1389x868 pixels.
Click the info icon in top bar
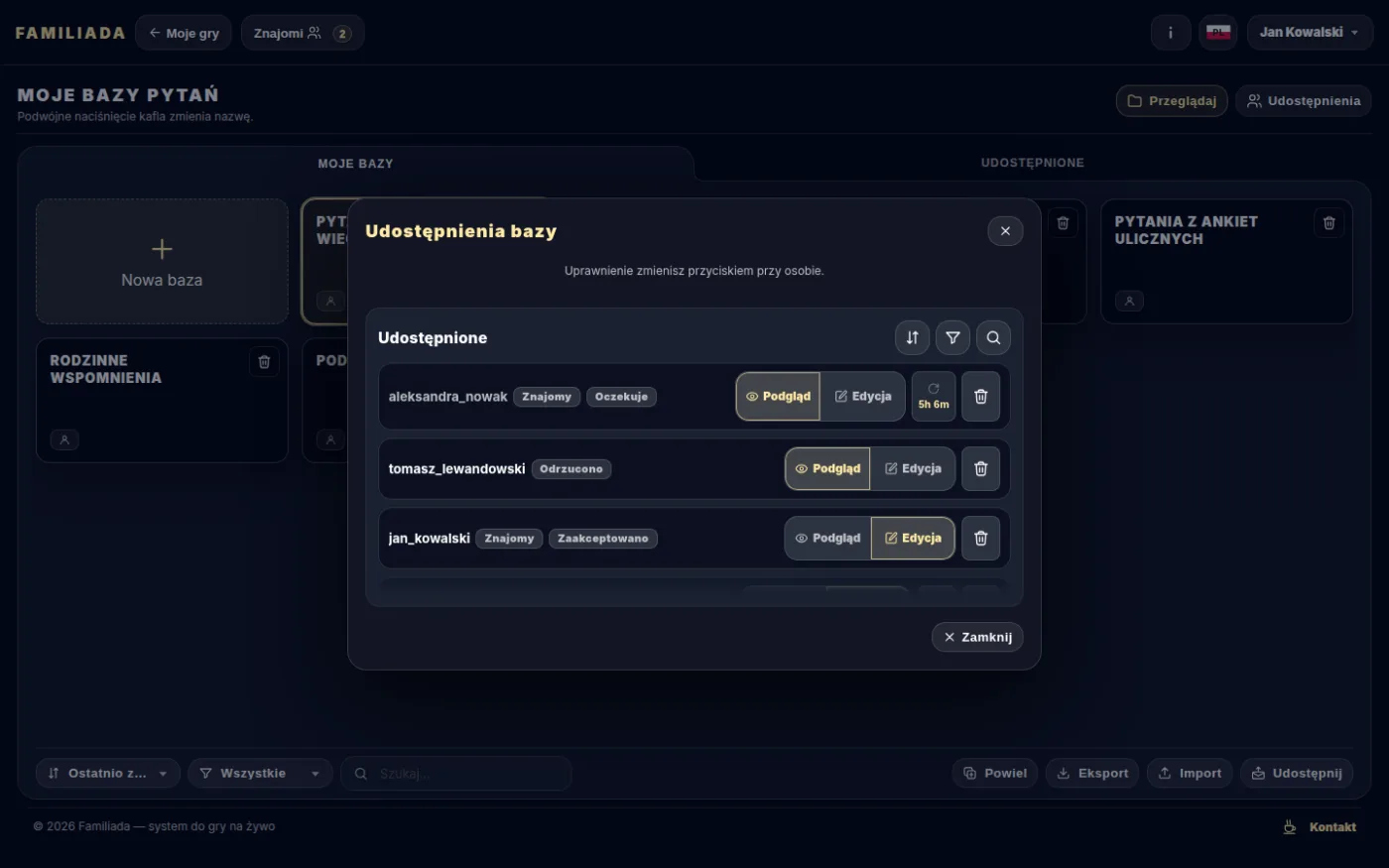1171,33
